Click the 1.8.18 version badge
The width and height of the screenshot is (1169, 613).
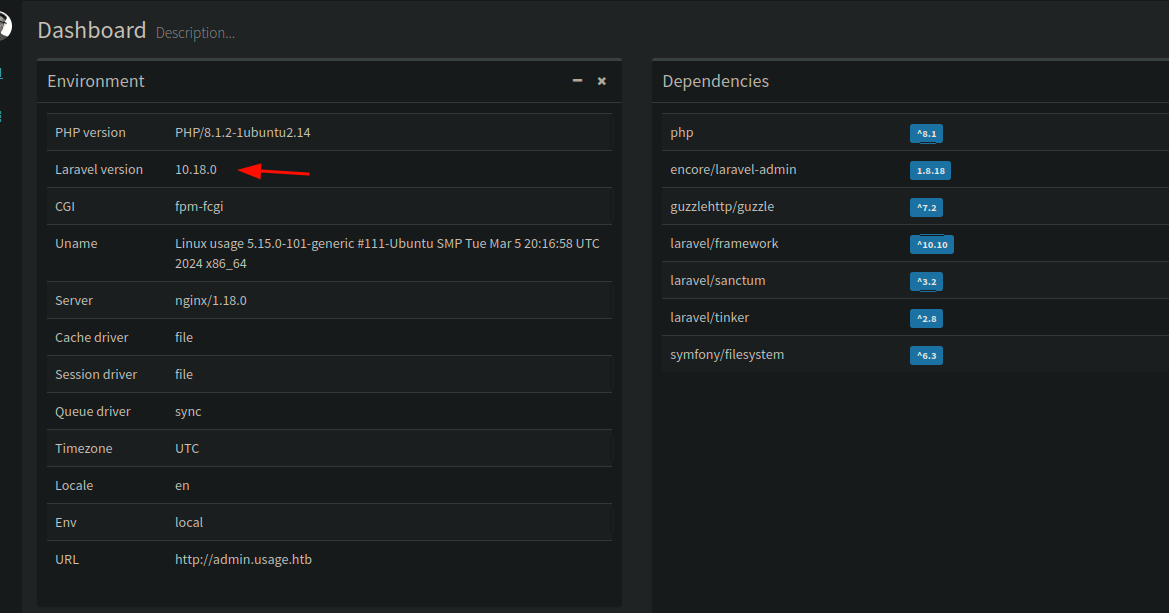pos(930,171)
